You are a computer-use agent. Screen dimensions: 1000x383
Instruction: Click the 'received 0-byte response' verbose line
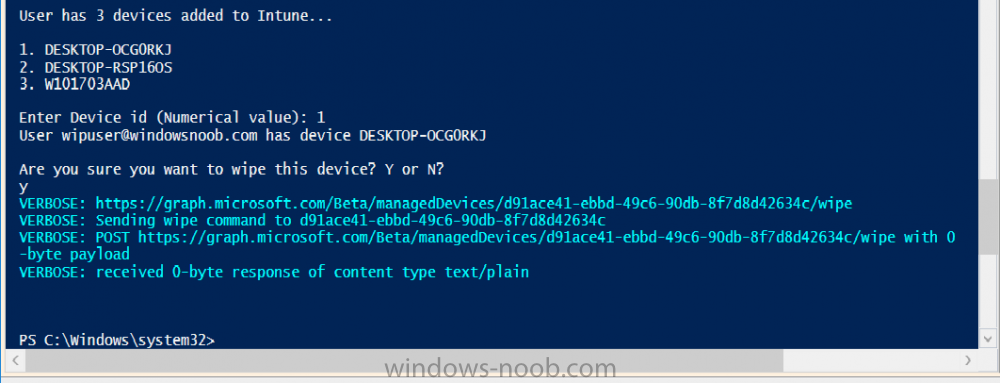[274, 272]
